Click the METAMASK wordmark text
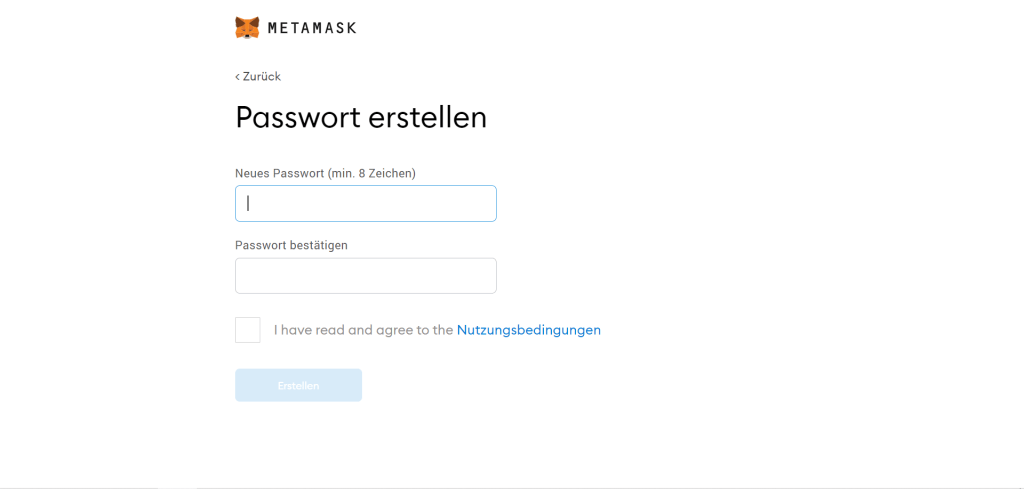Image resolution: width=1024 pixels, height=489 pixels. [x=312, y=28]
